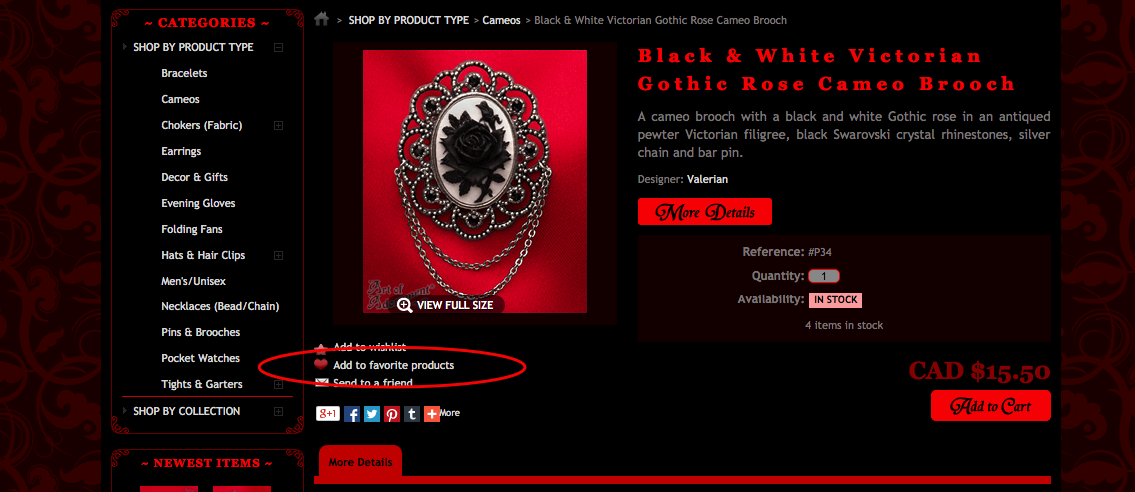Share product via Google +1 icon
Screen dimensions: 1135x492
click(x=328, y=413)
